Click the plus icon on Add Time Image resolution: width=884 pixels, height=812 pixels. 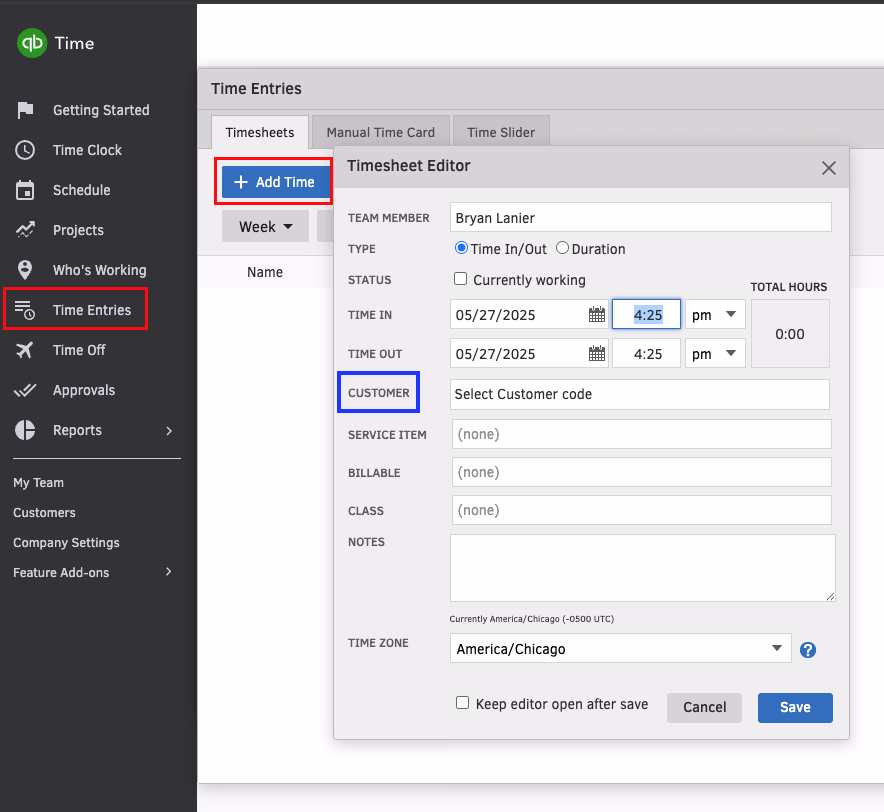(241, 182)
